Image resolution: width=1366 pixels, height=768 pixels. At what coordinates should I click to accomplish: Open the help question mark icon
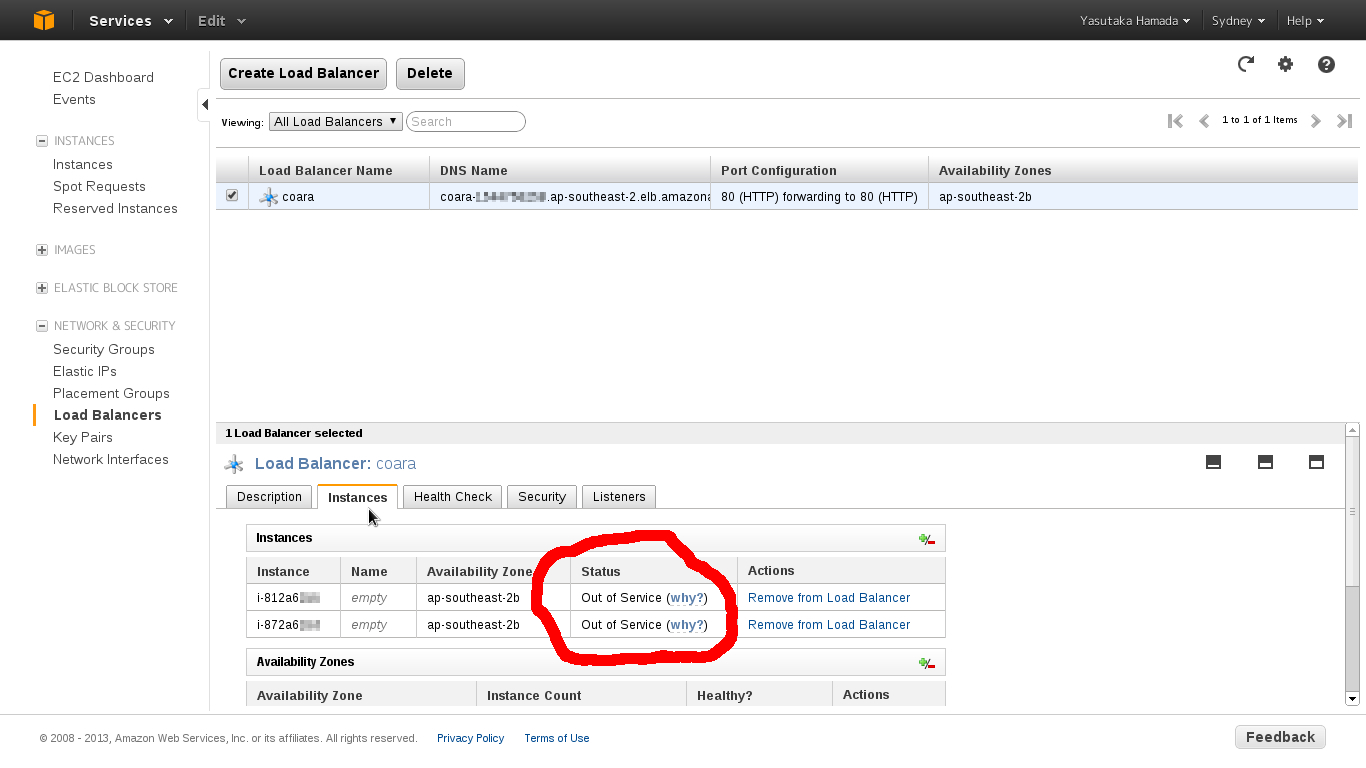(1326, 64)
